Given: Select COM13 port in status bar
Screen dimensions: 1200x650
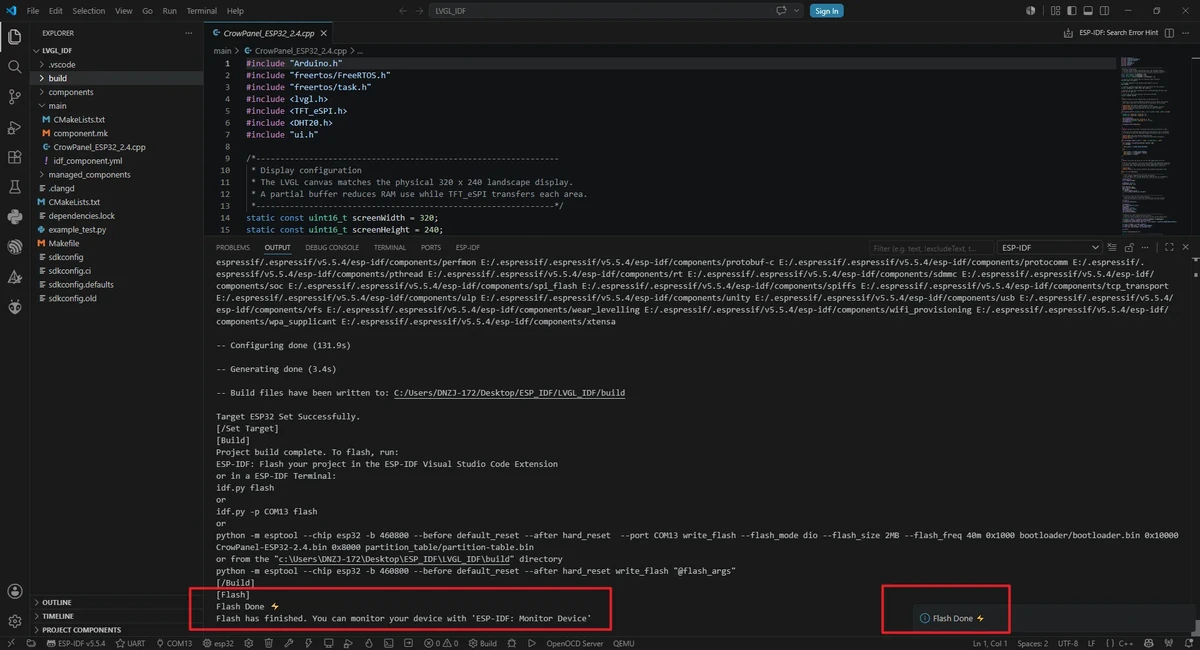Looking at the screenshot, I should click(174, 643).
